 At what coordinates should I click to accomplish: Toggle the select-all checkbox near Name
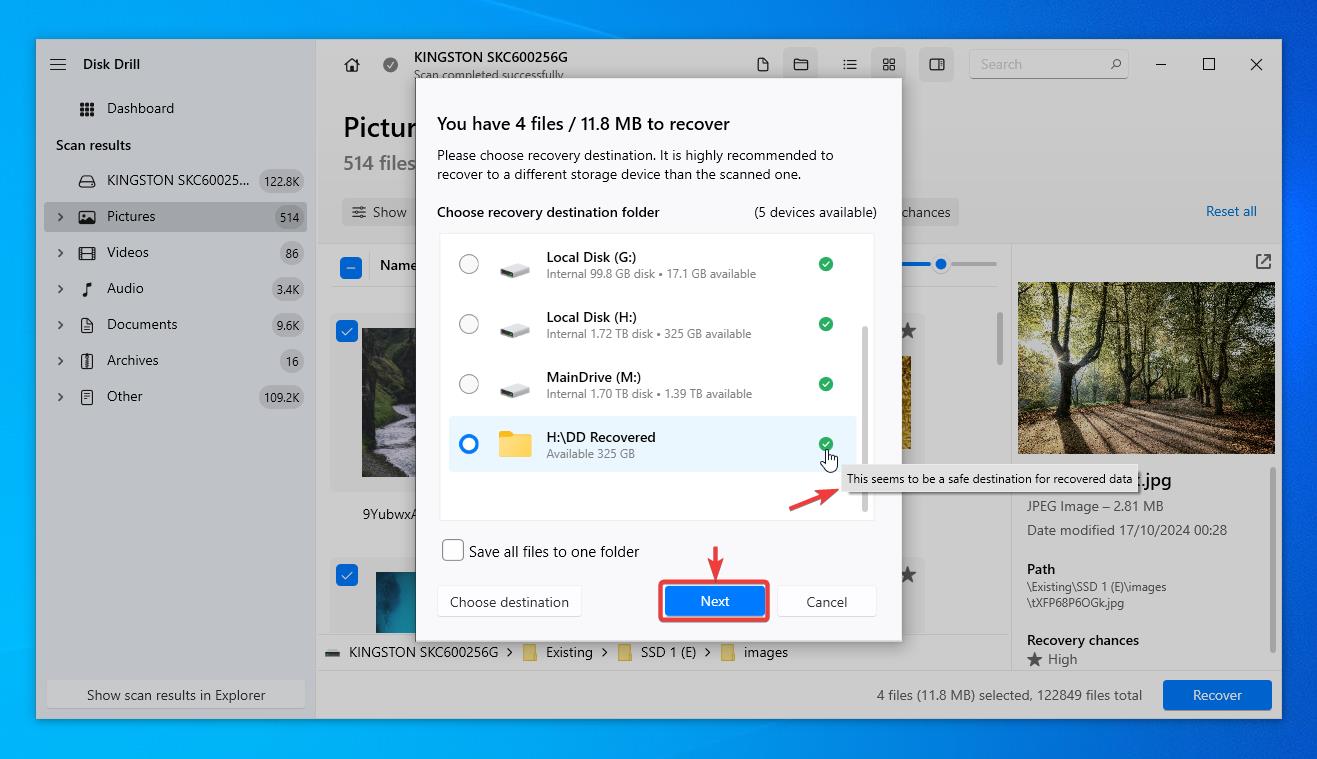tap(351, 267)
